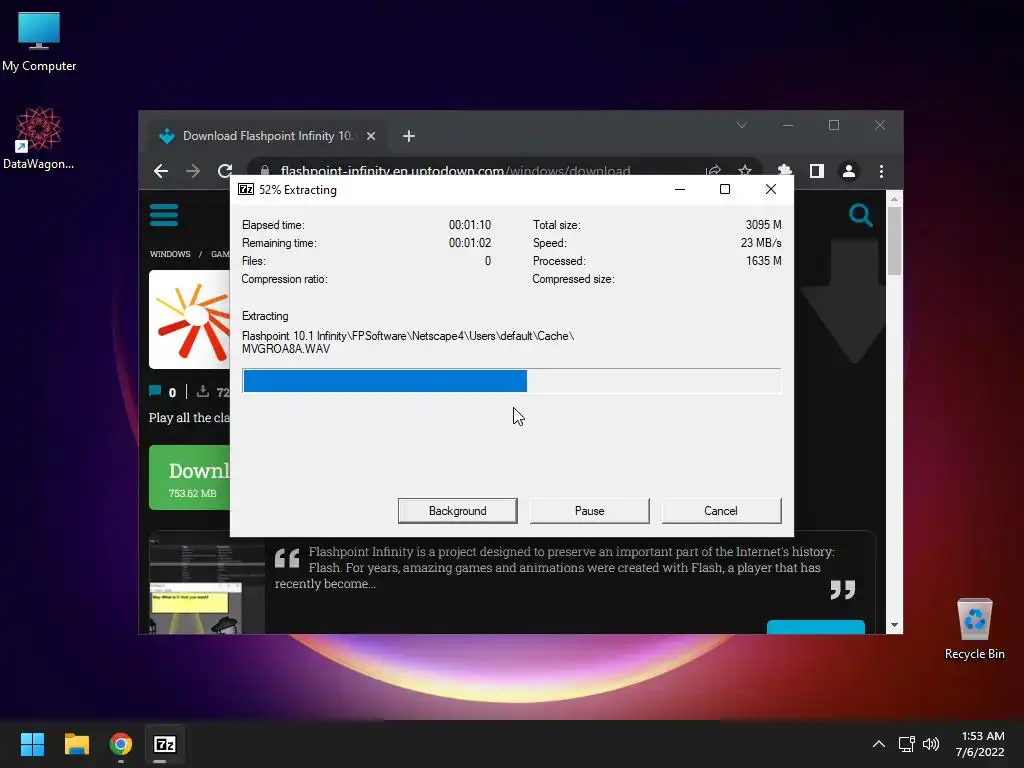Click the green Download button on Uptodown
The image size is (1024, 768).
pos(189,477)
